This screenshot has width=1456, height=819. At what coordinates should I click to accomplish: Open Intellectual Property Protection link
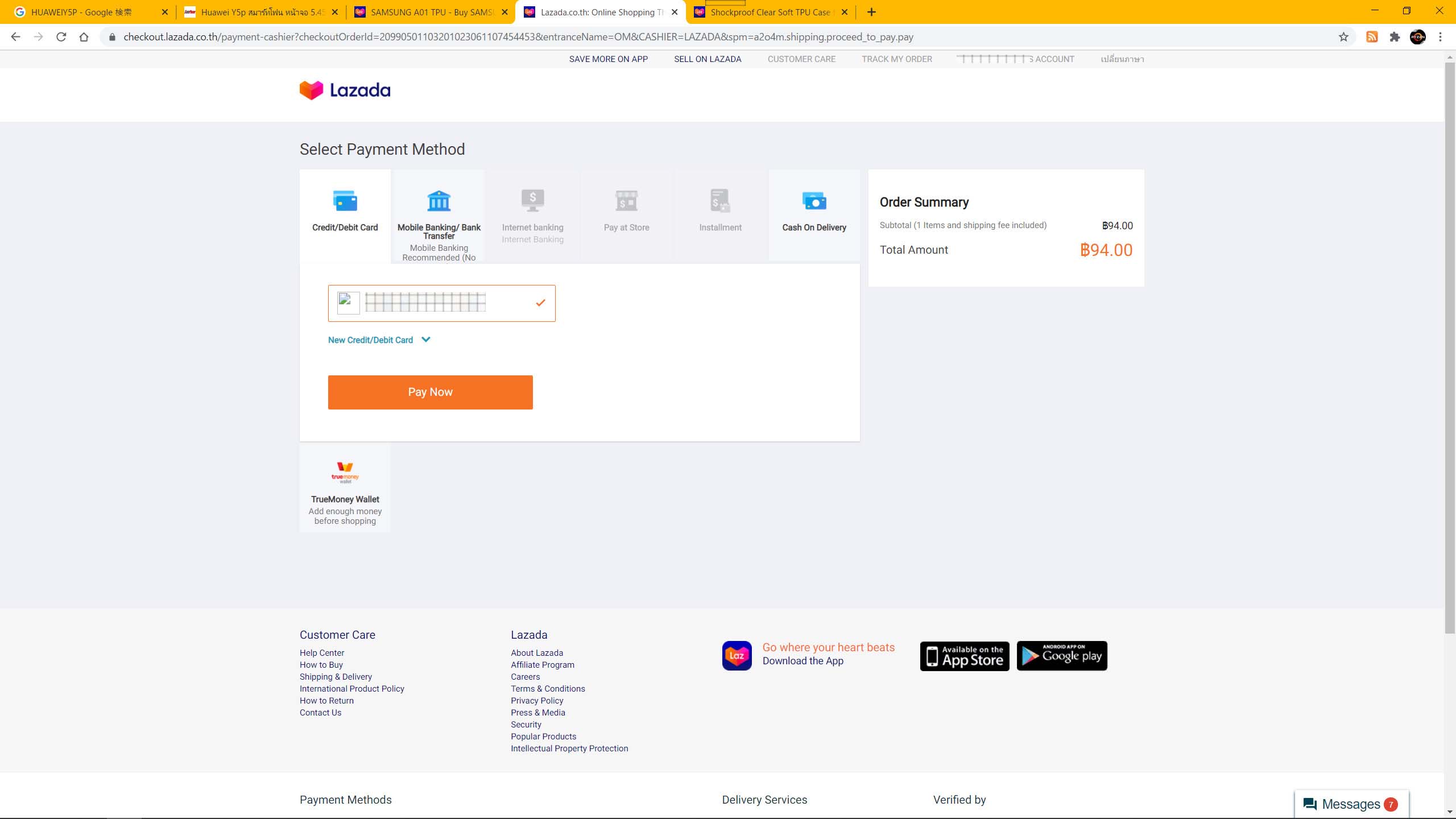pos(569,748)
